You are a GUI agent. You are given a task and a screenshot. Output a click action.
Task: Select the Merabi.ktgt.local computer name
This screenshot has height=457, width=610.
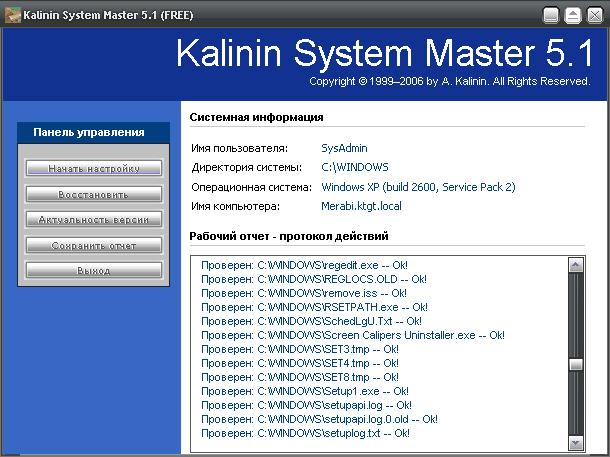click(361, 206)
